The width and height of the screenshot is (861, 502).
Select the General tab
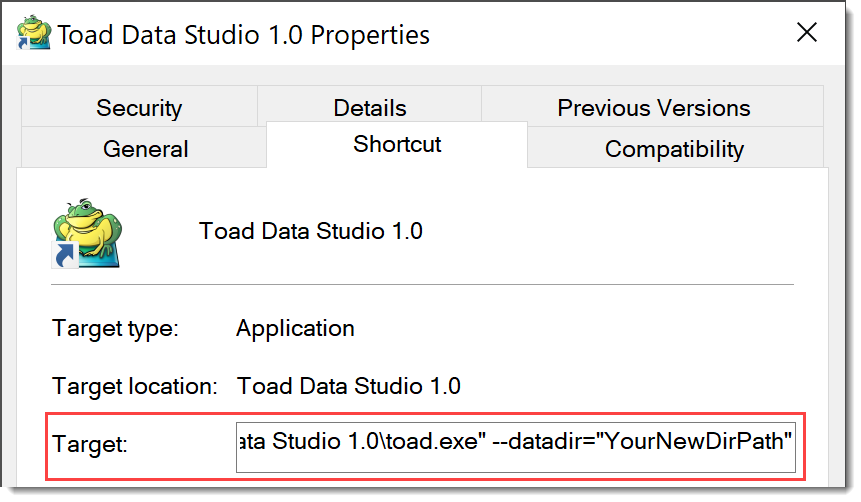[x=145, y=149]
